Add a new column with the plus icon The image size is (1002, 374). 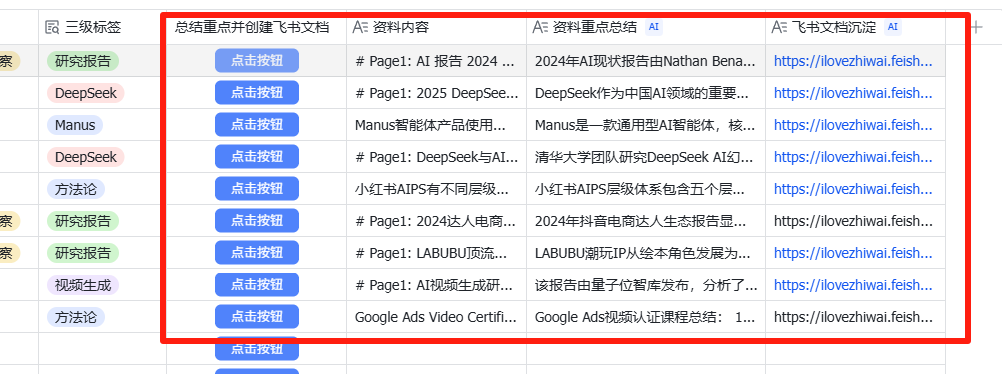[x=976, y=27]
